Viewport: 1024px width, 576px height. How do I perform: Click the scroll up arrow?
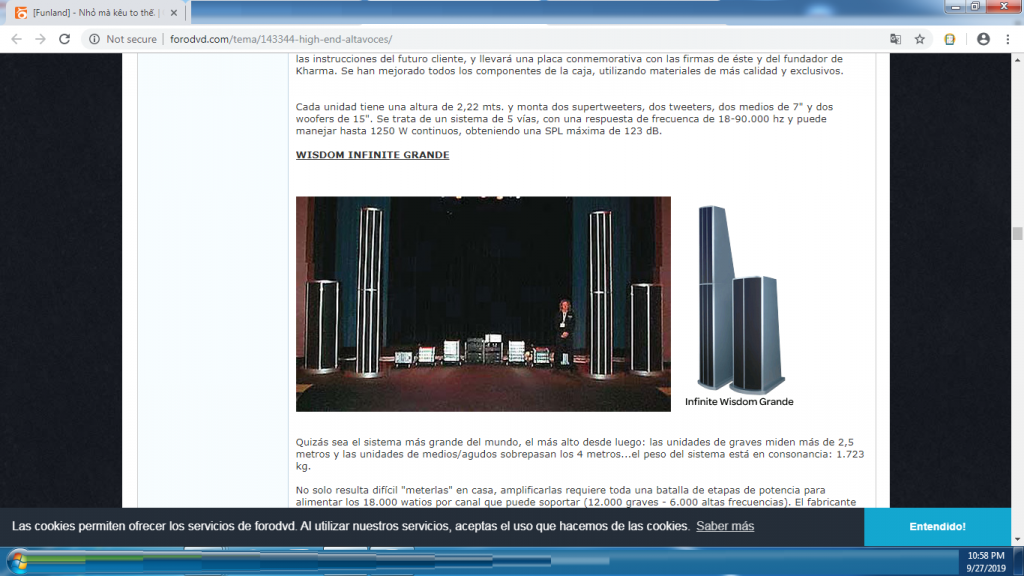1017,60
